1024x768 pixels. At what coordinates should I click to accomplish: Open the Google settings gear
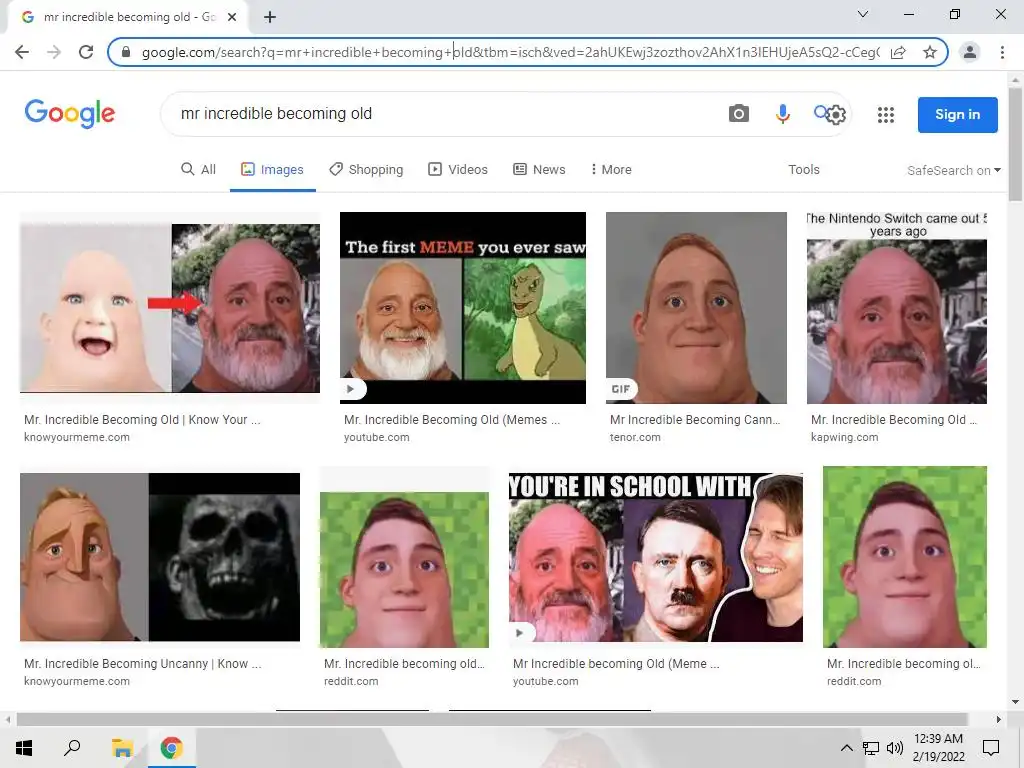point(836,115)
